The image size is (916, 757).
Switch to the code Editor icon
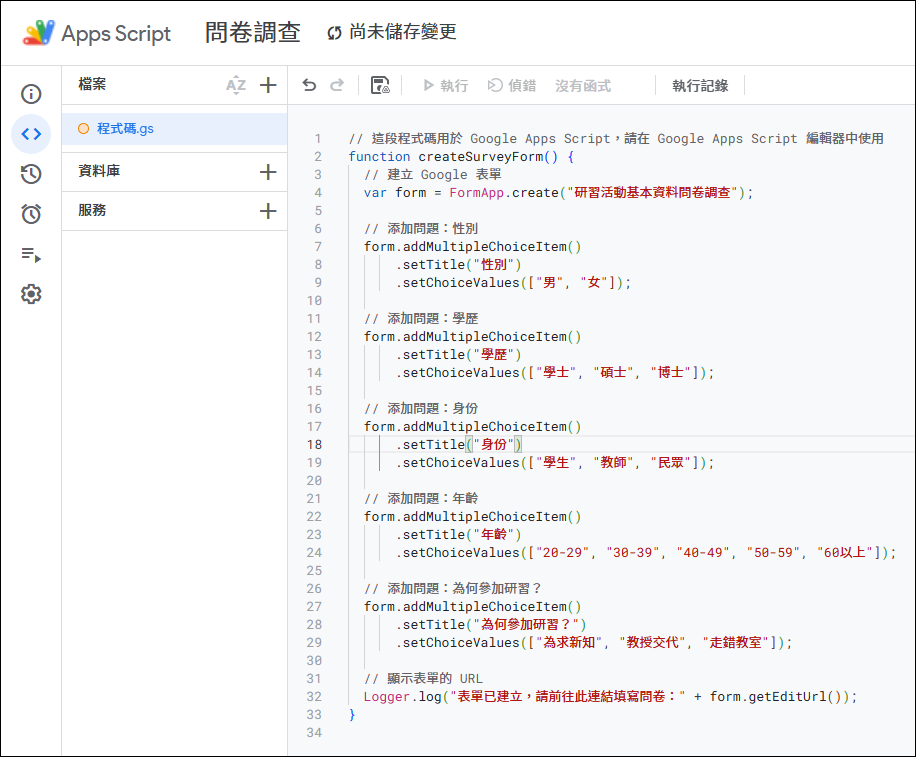coord(31,134)
